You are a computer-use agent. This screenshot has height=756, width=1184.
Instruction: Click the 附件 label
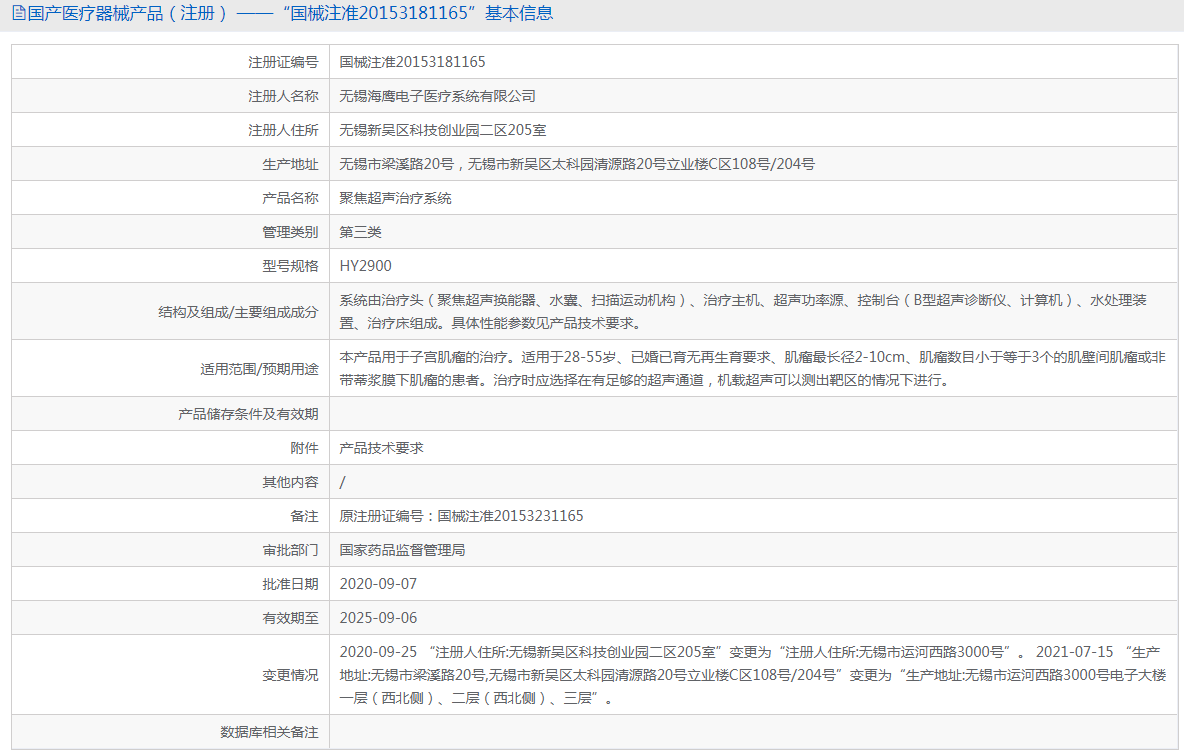coord(304,448)
